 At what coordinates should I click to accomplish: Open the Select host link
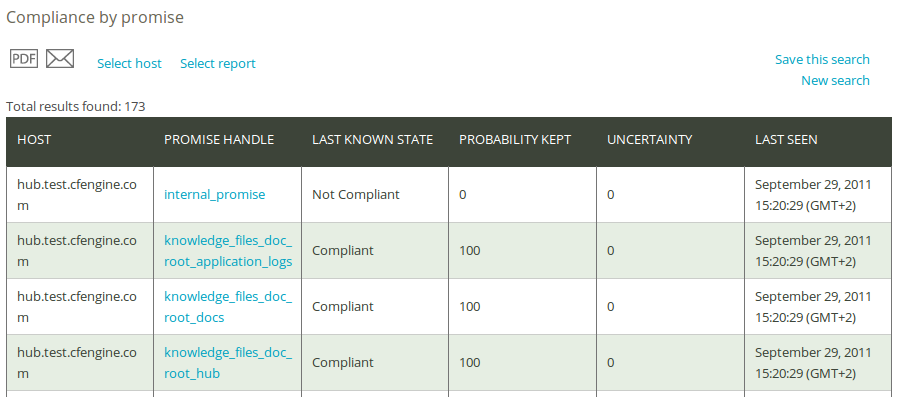tap(129, 63)
